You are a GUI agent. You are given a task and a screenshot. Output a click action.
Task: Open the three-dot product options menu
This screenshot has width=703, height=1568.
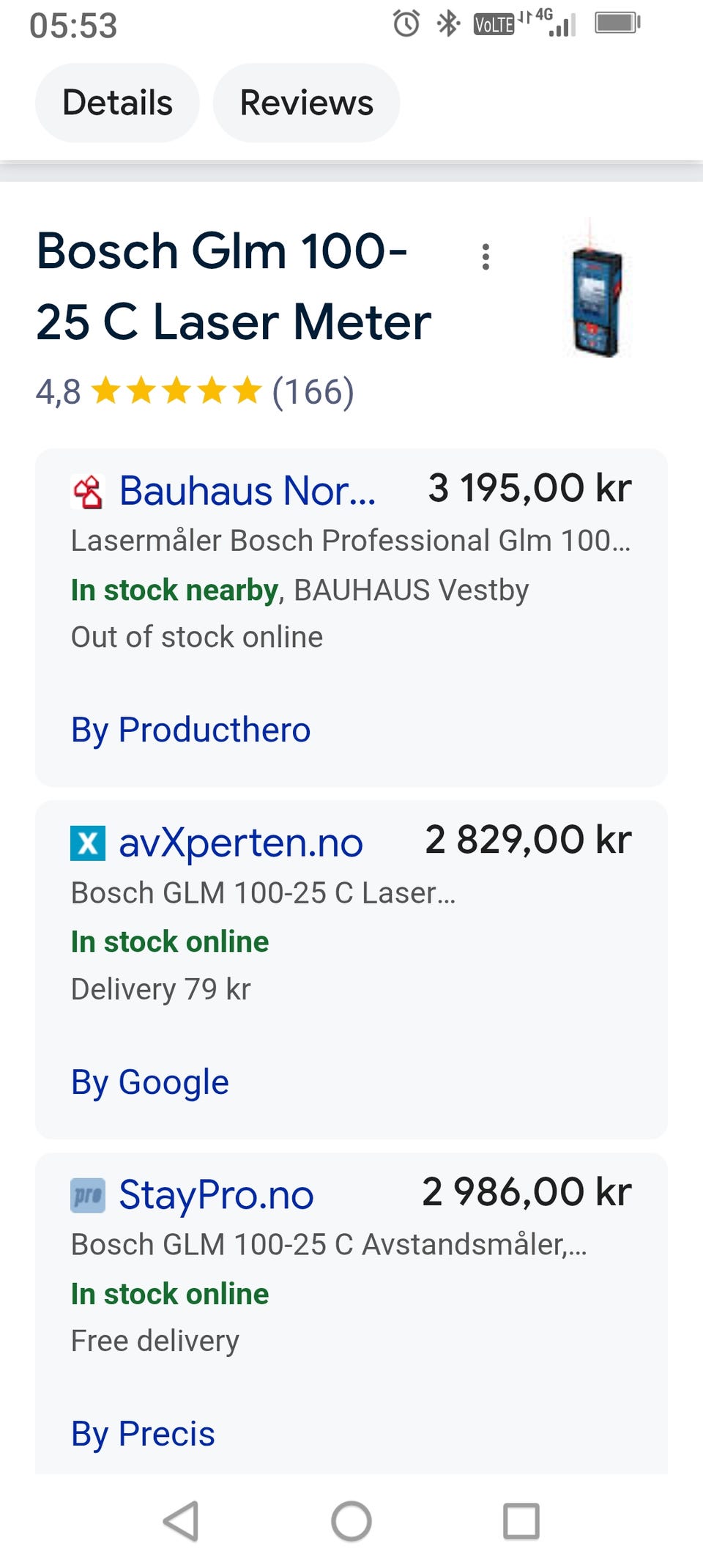[x=485, y=256]
